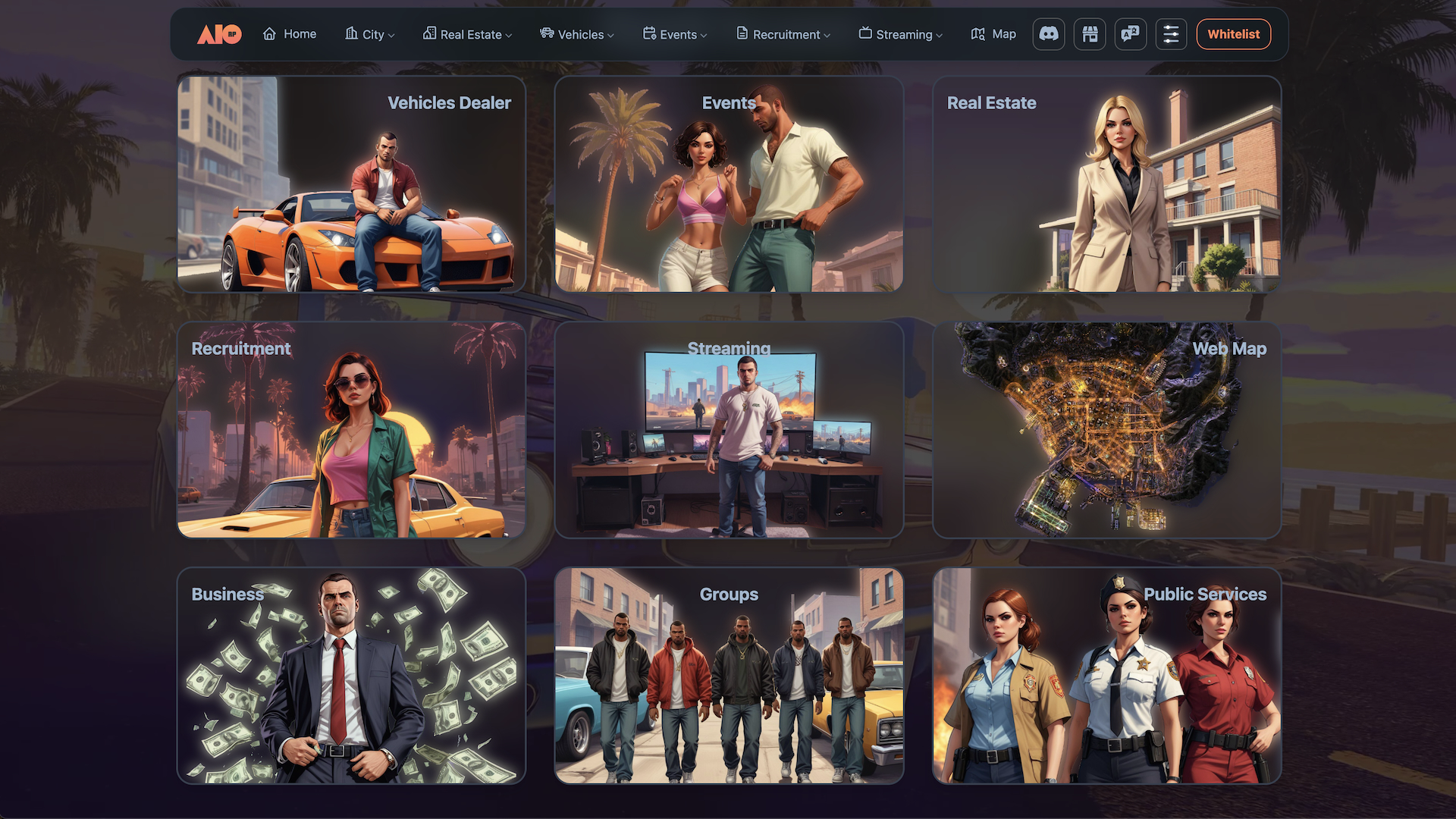Image resolution: width=1456 pixels, height=819 pixels.
Task: Open the Map nav item
Action: click(x=993, y=34)
